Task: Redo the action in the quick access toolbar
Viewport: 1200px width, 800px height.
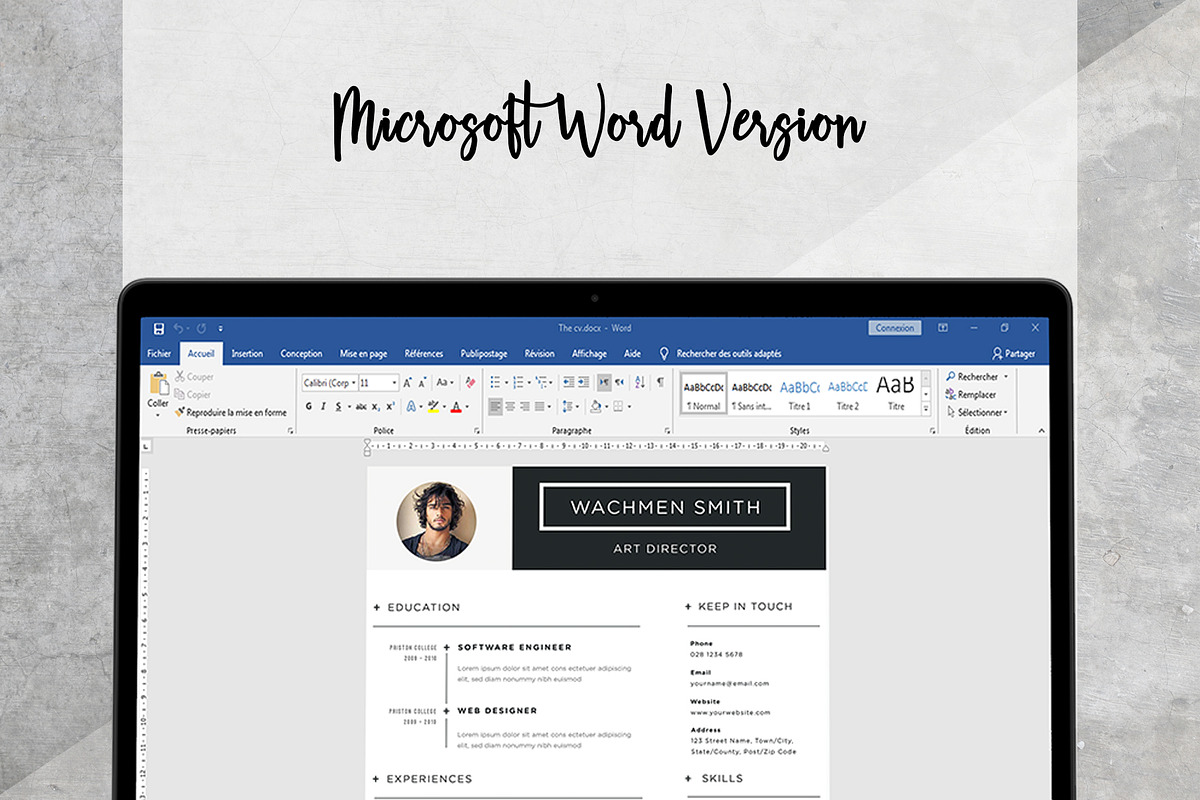Action: click(201, 328)
